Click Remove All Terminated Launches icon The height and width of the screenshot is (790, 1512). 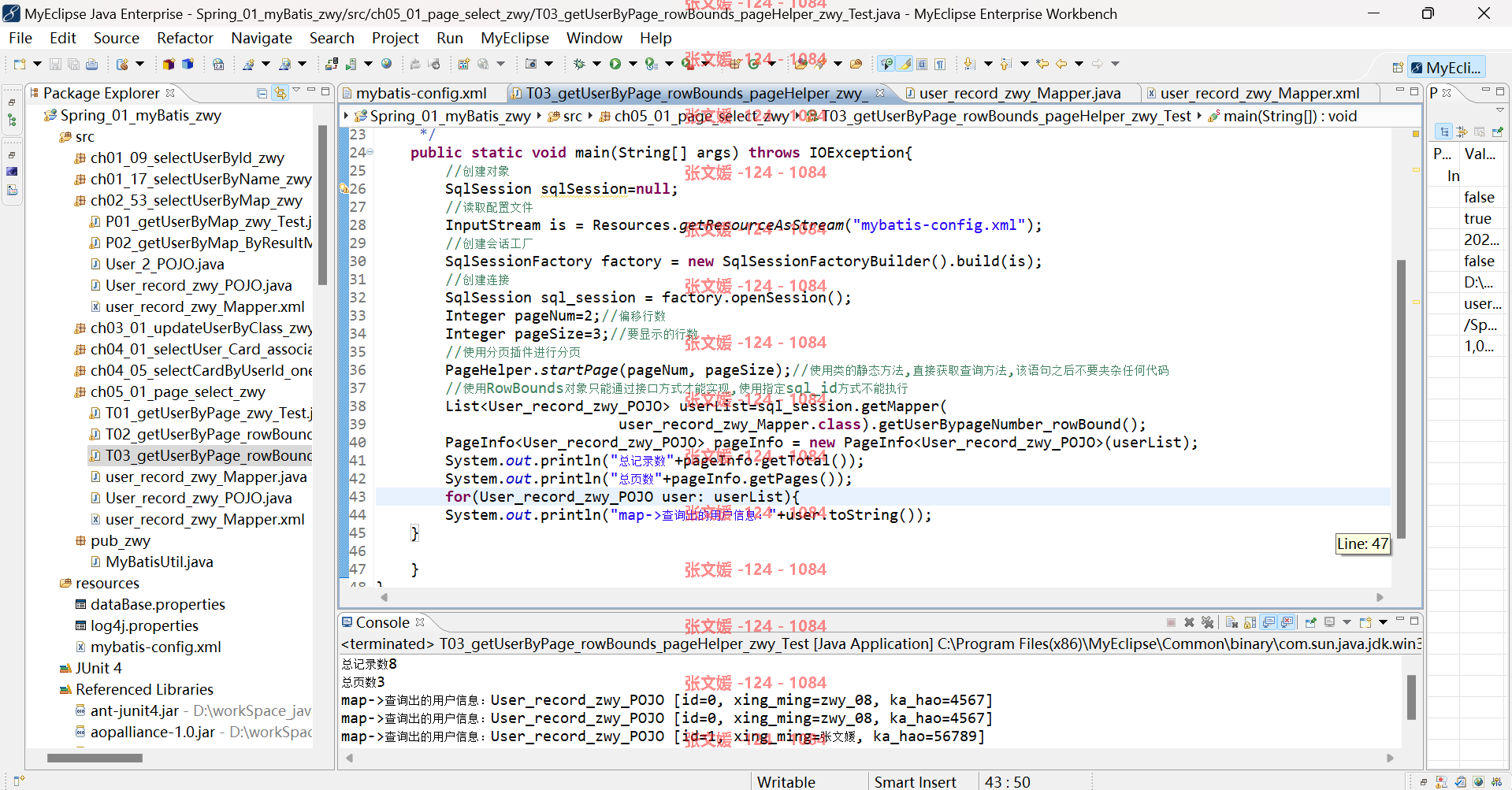1207,622
